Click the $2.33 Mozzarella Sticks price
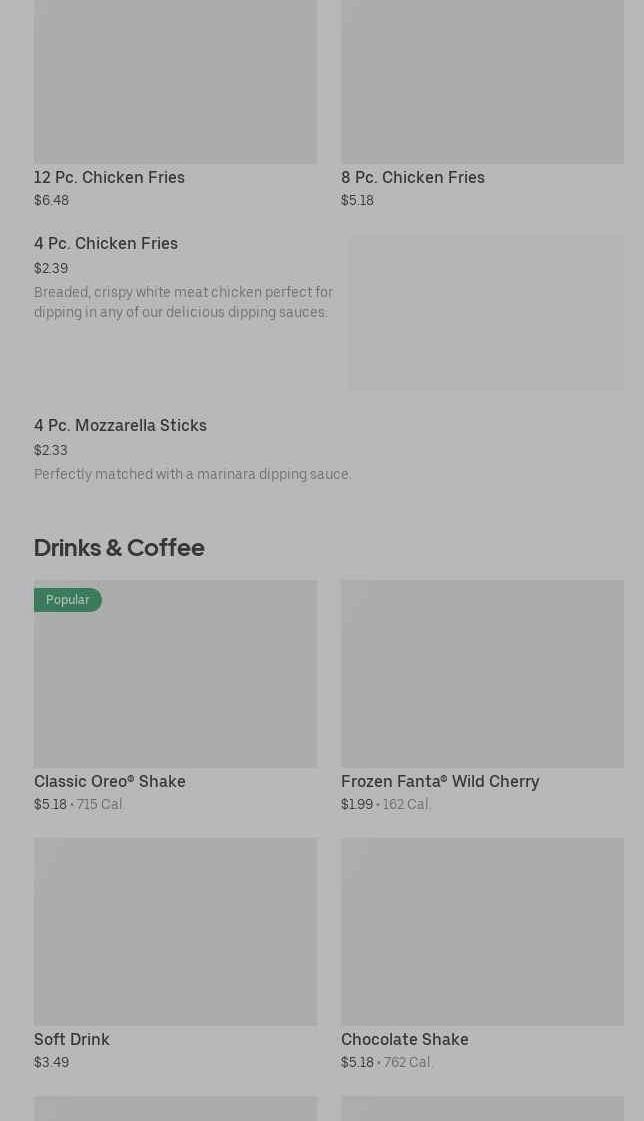Image resolution: width=644 pixels, height=1121 pixels. [x=51, y=450]
